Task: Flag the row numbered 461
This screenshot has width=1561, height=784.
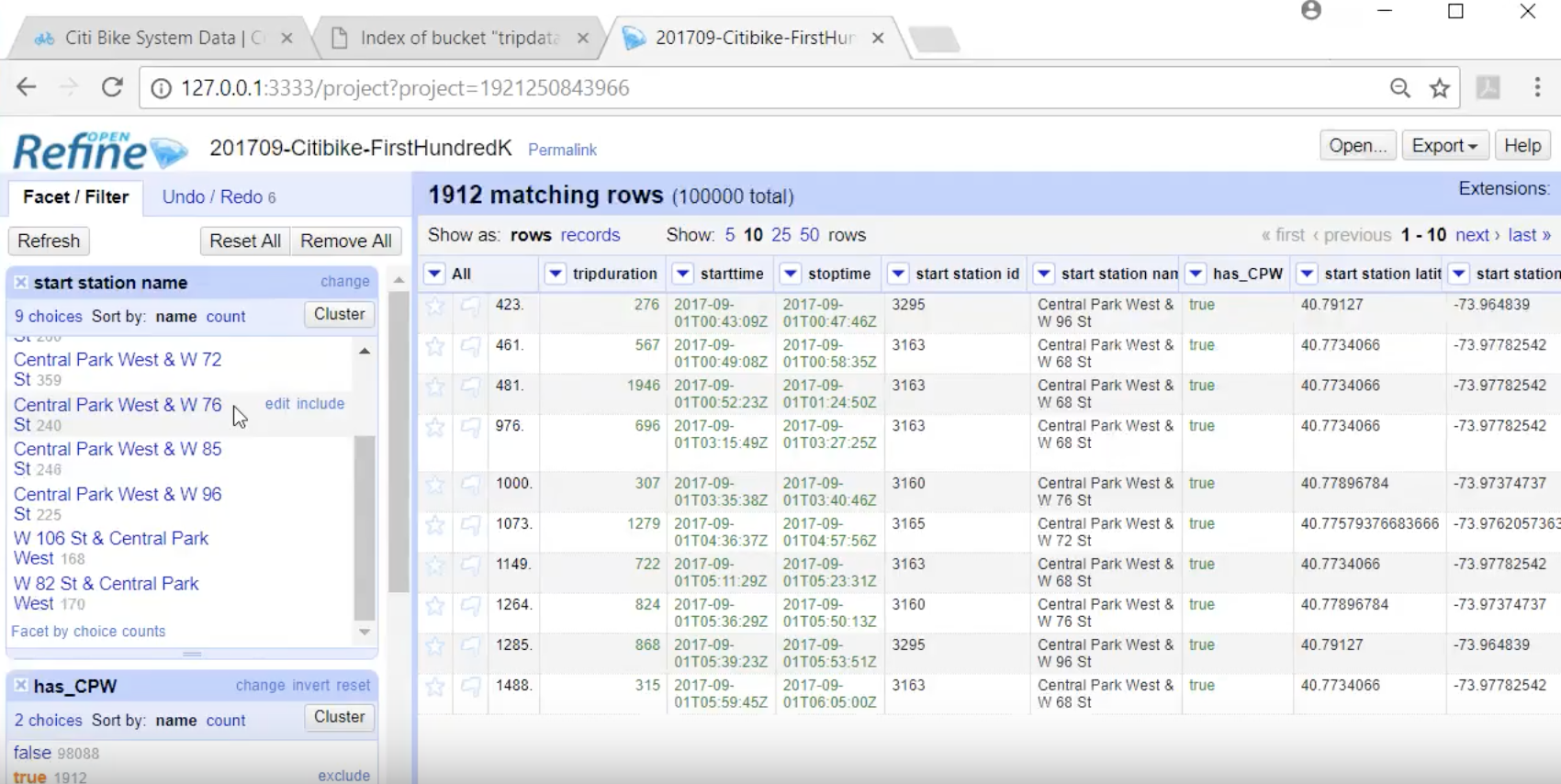Action: click(x=470, y=346)
